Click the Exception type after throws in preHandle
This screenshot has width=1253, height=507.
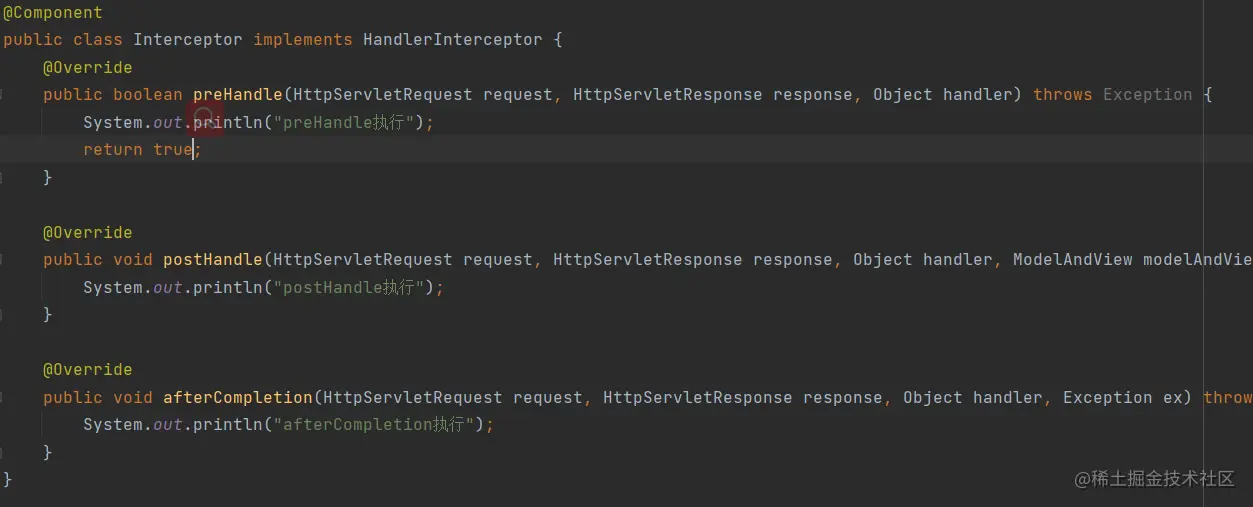(x=1148, y=95)
